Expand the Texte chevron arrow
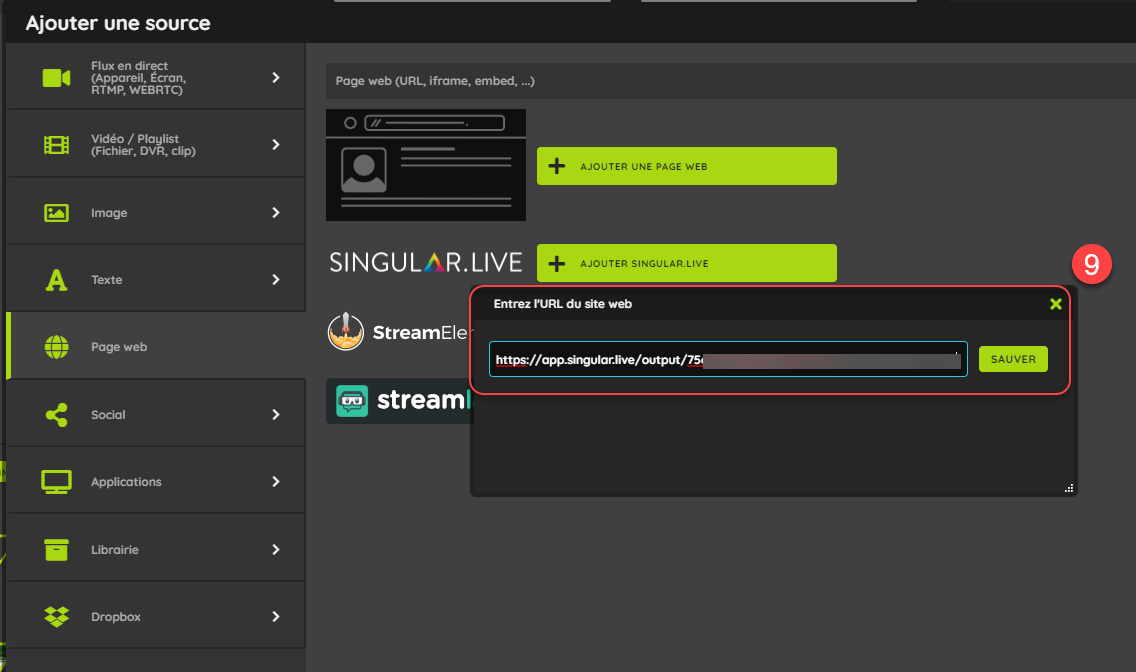 pyautogui.click(x=276, y=280)
